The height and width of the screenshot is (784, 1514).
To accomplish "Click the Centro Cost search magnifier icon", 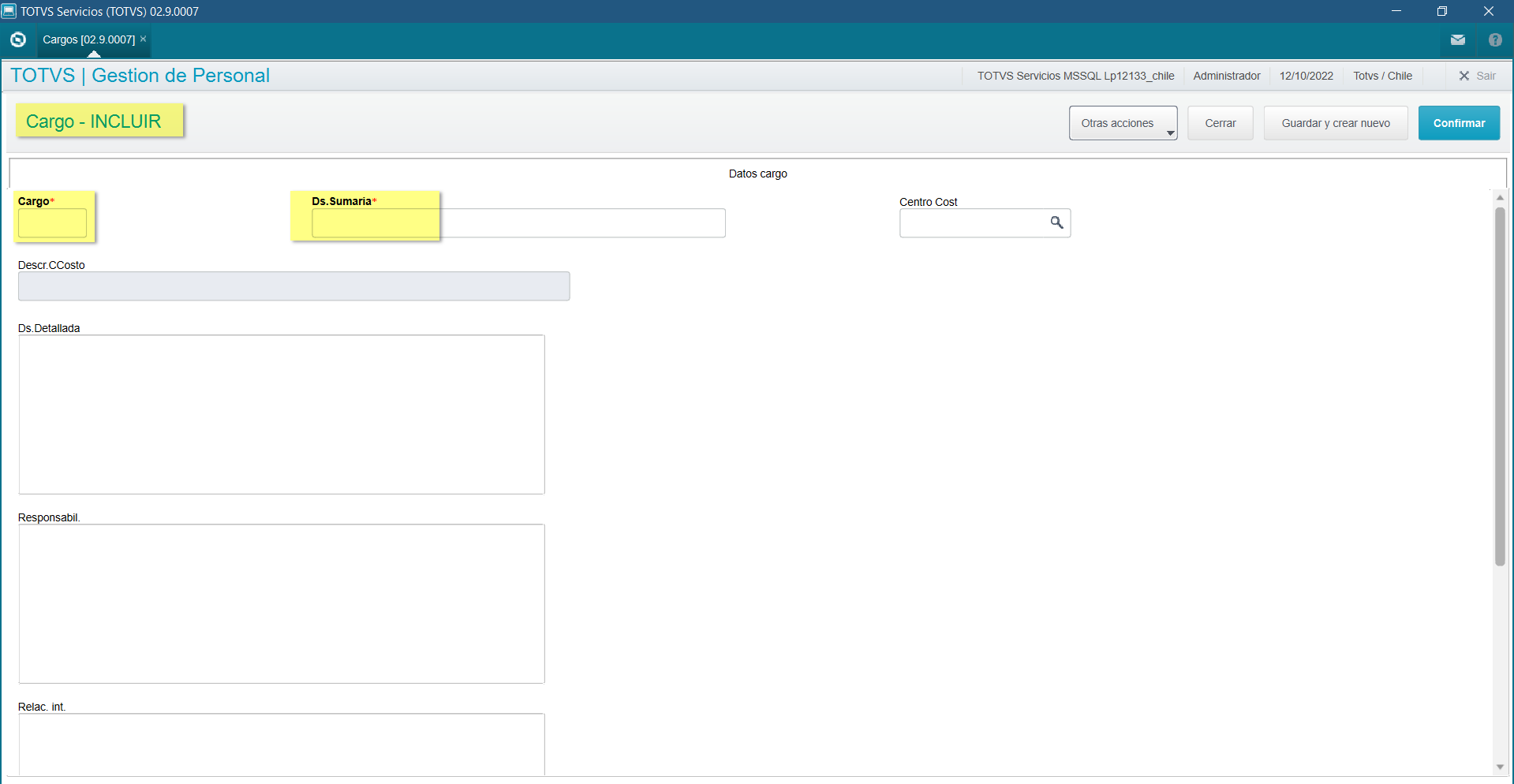I will point(1056,223).
